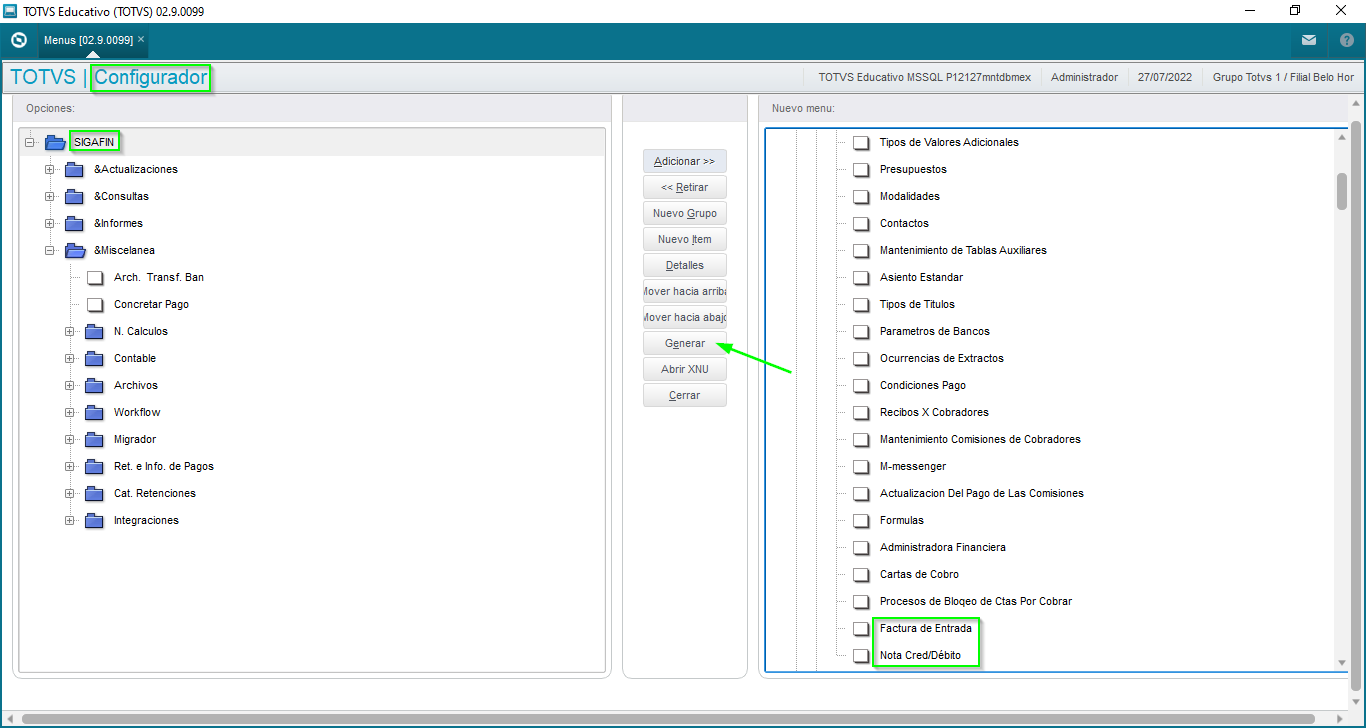Expand the Migrador node
This screenshot has height=728, width=1366.
(70, 439)
